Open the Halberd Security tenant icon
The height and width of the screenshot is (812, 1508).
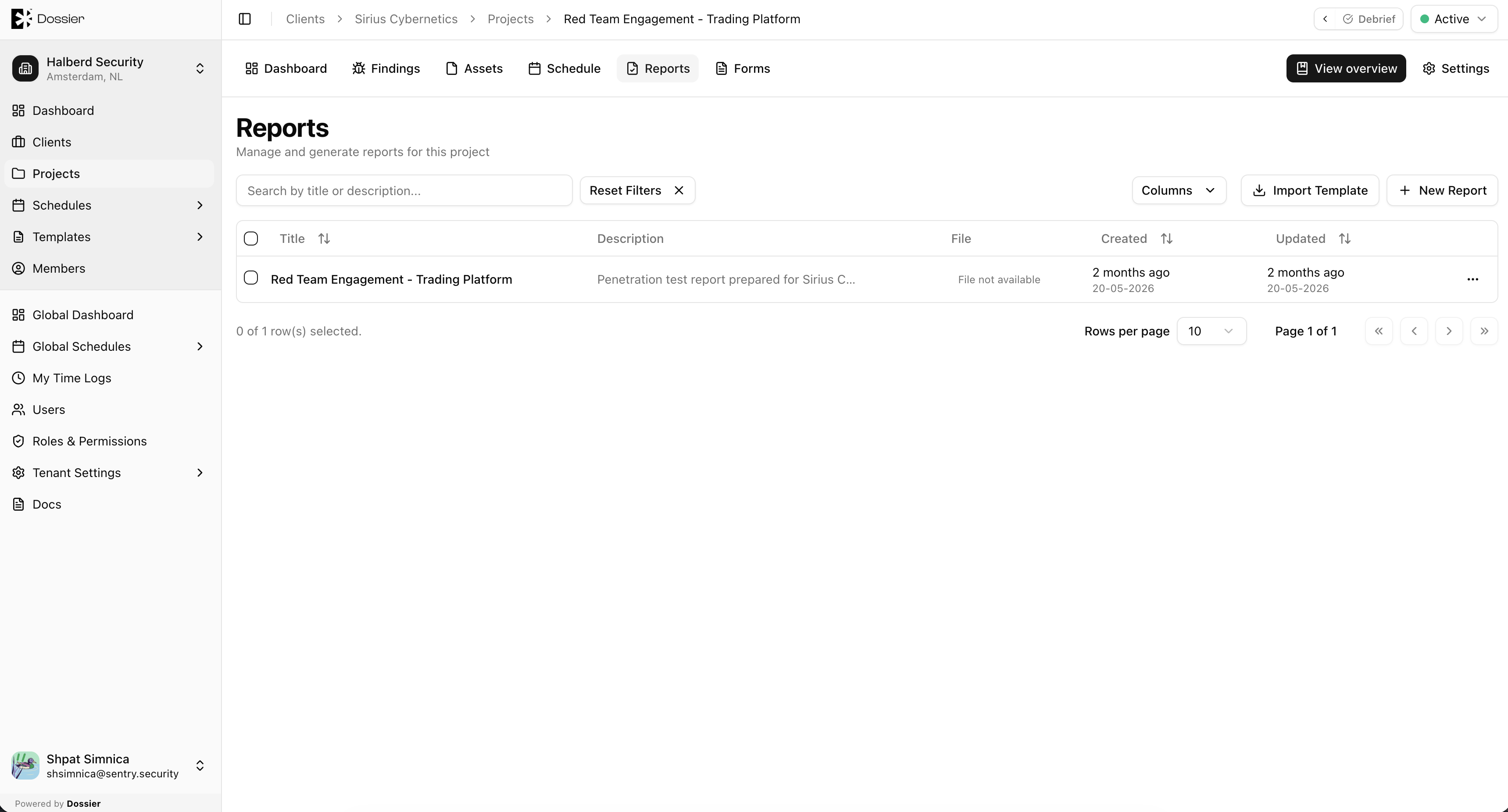(25, 68)
